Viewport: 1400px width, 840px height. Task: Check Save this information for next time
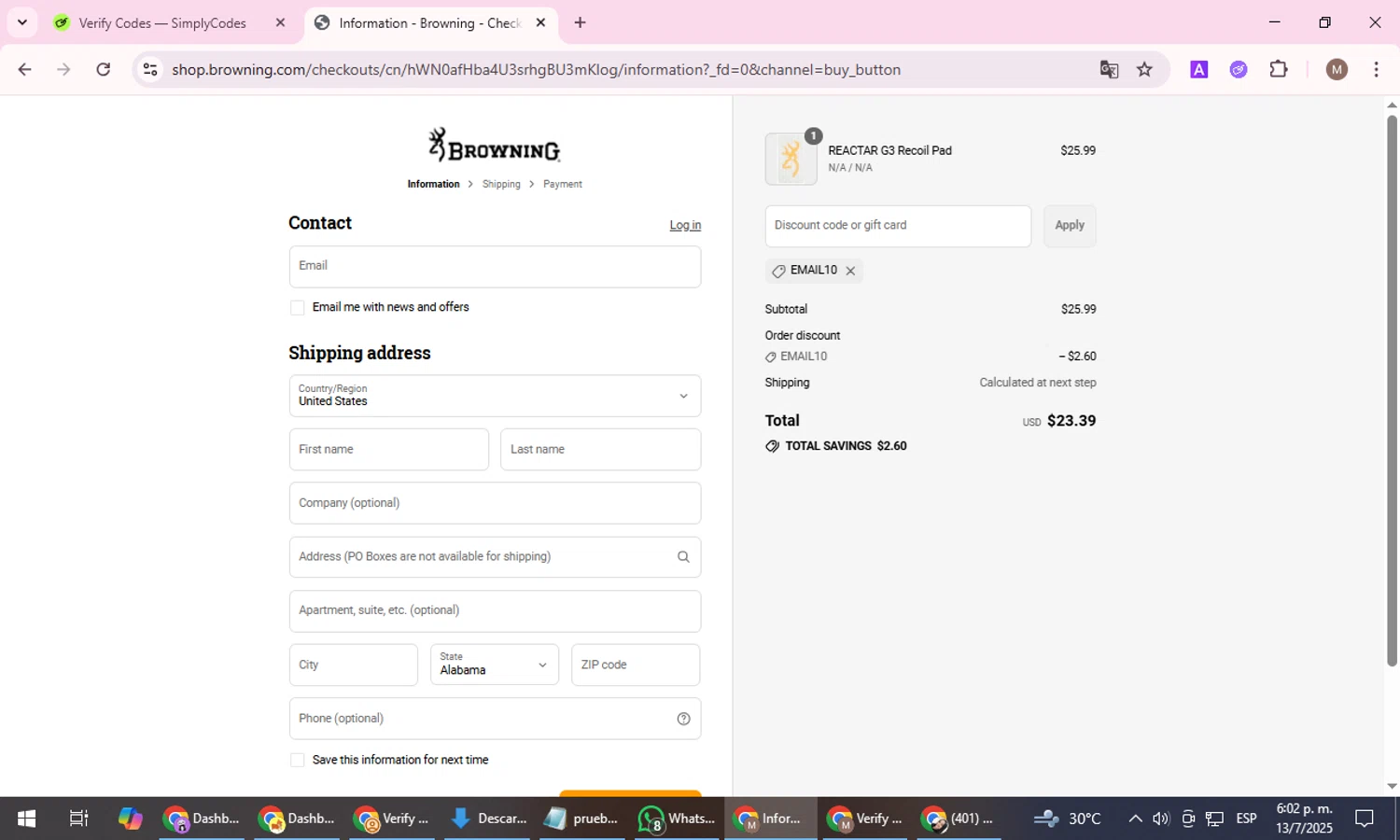[x=297, y=761]
